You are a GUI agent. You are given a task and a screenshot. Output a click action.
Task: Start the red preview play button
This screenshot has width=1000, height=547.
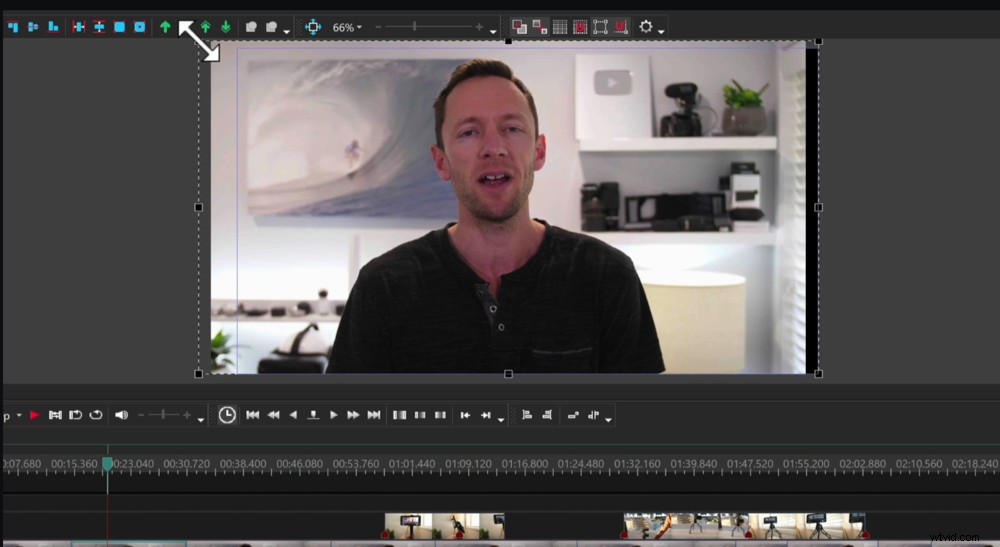34,415
